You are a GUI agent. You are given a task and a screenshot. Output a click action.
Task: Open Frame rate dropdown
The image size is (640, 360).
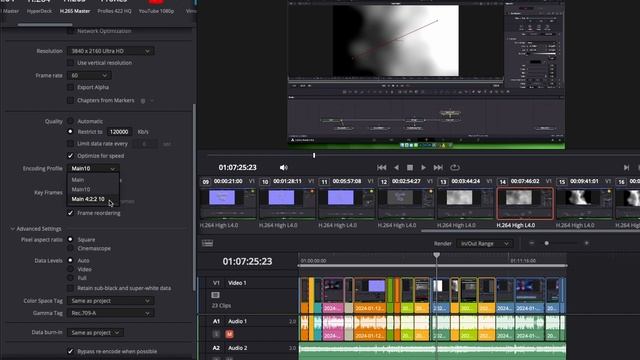click(x=89, y=76)
